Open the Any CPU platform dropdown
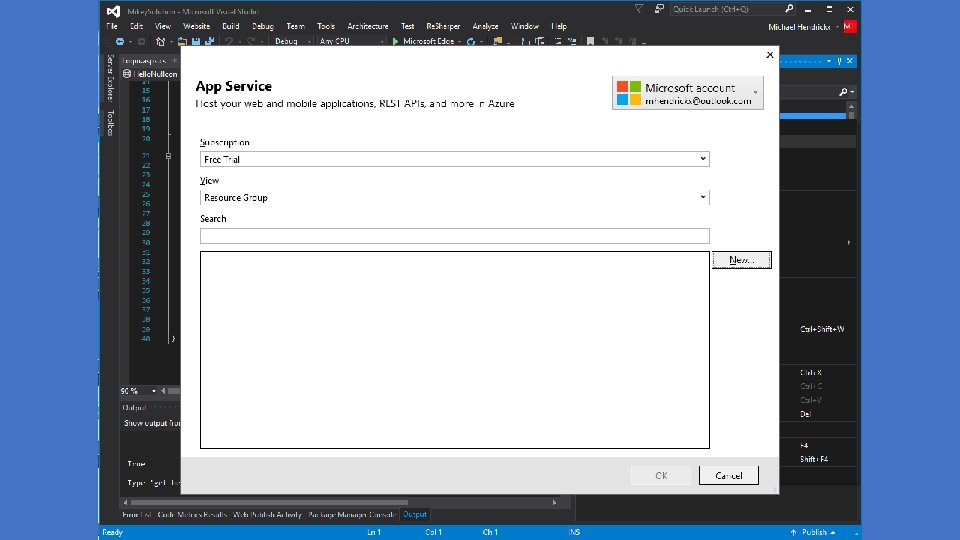This screenshot has height=540, width=960. tap(351, 42)
